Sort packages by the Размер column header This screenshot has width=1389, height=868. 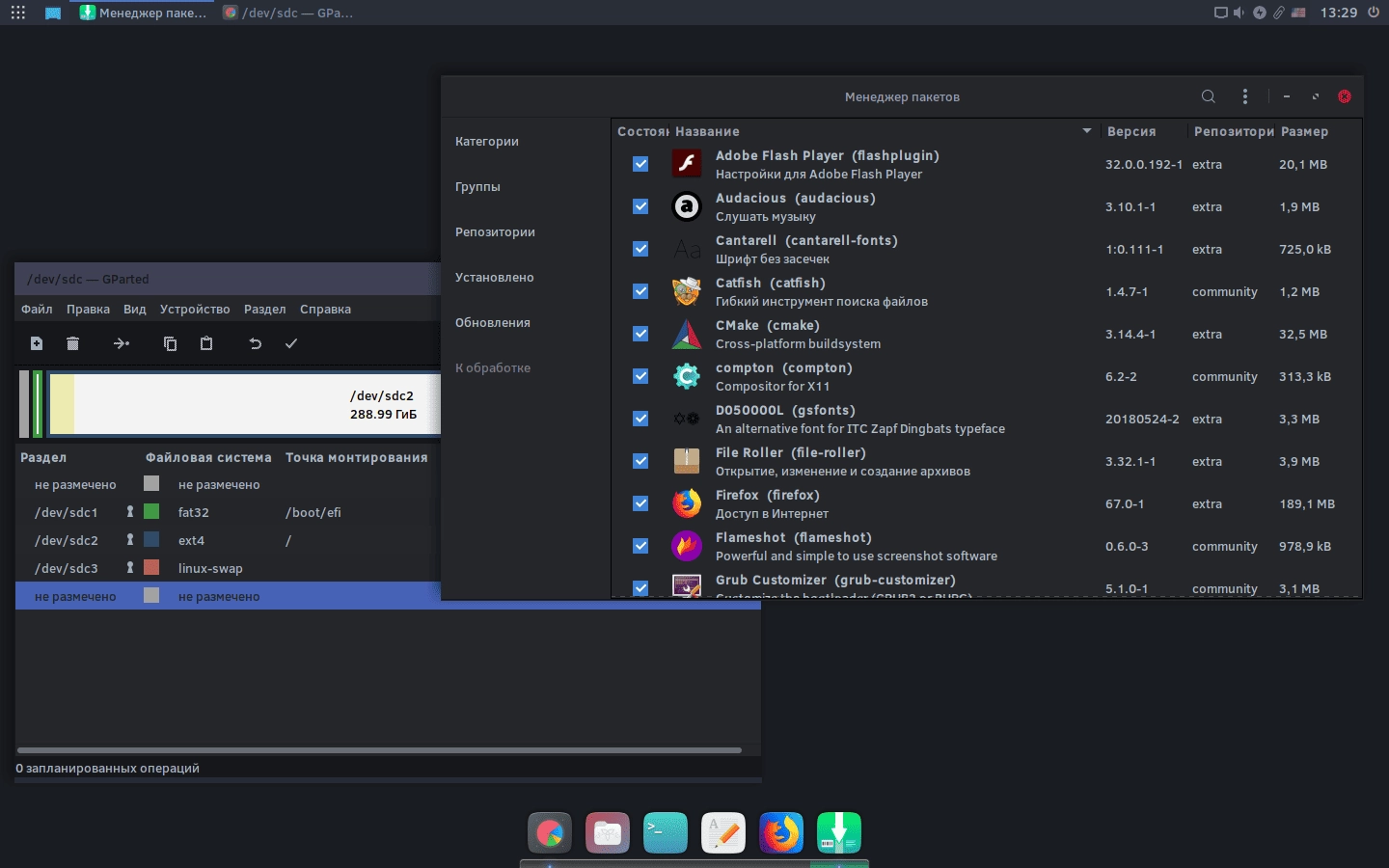[x=1304, y=131]
